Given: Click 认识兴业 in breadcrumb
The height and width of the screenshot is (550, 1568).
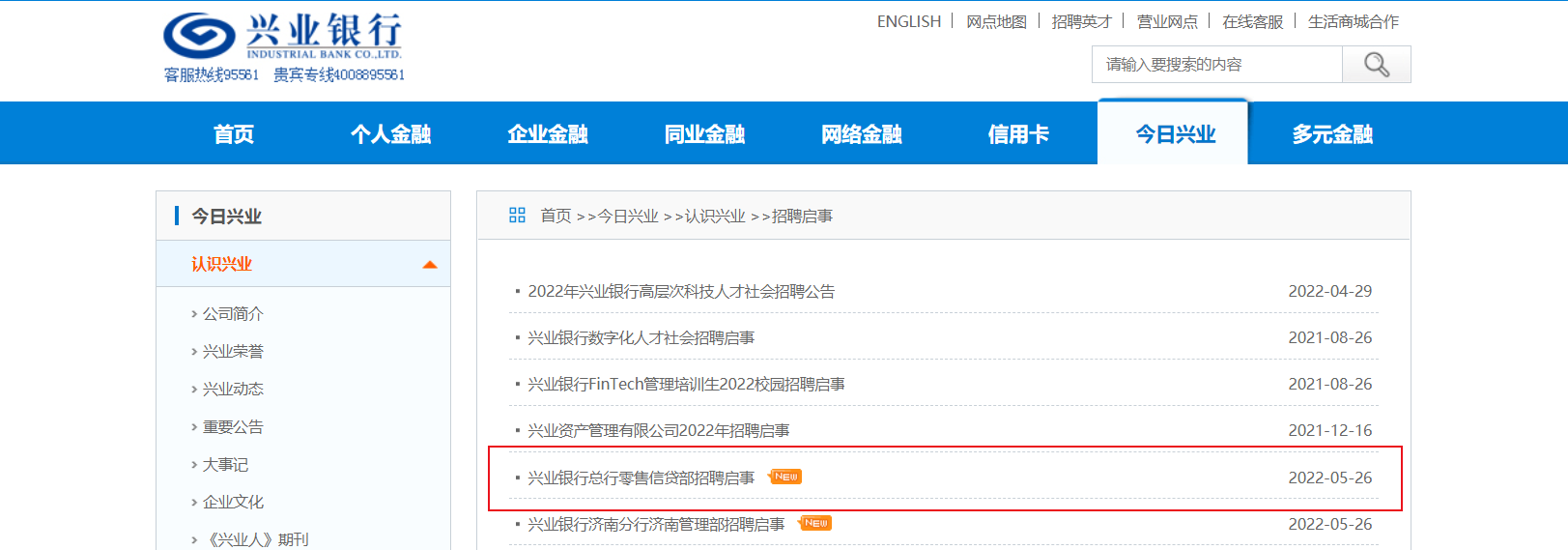Looking at the screenshot, I should click(715, 216).
